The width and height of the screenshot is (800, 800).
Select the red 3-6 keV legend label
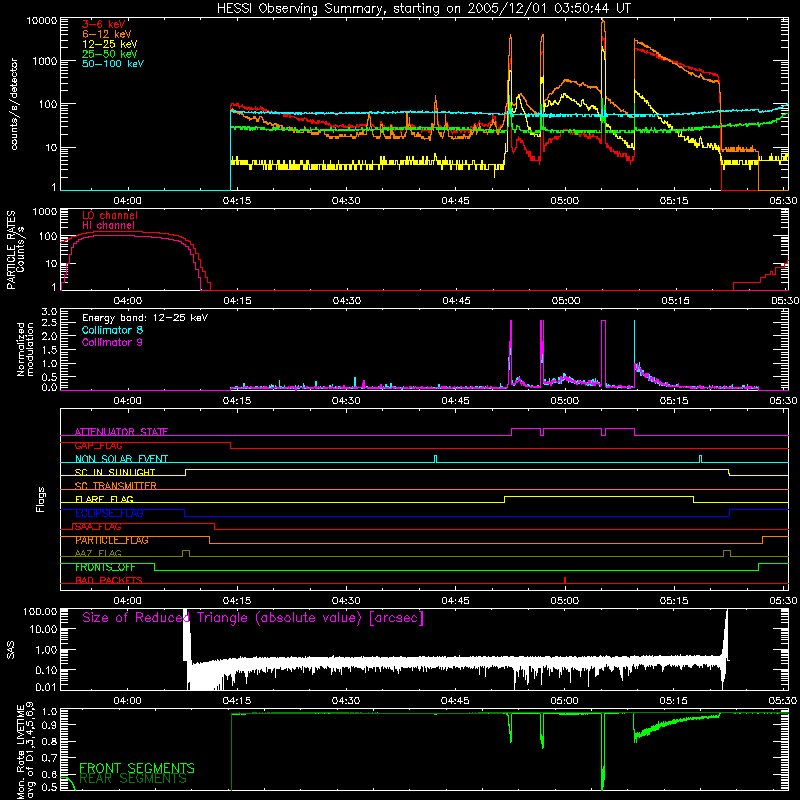click(104, 24)
